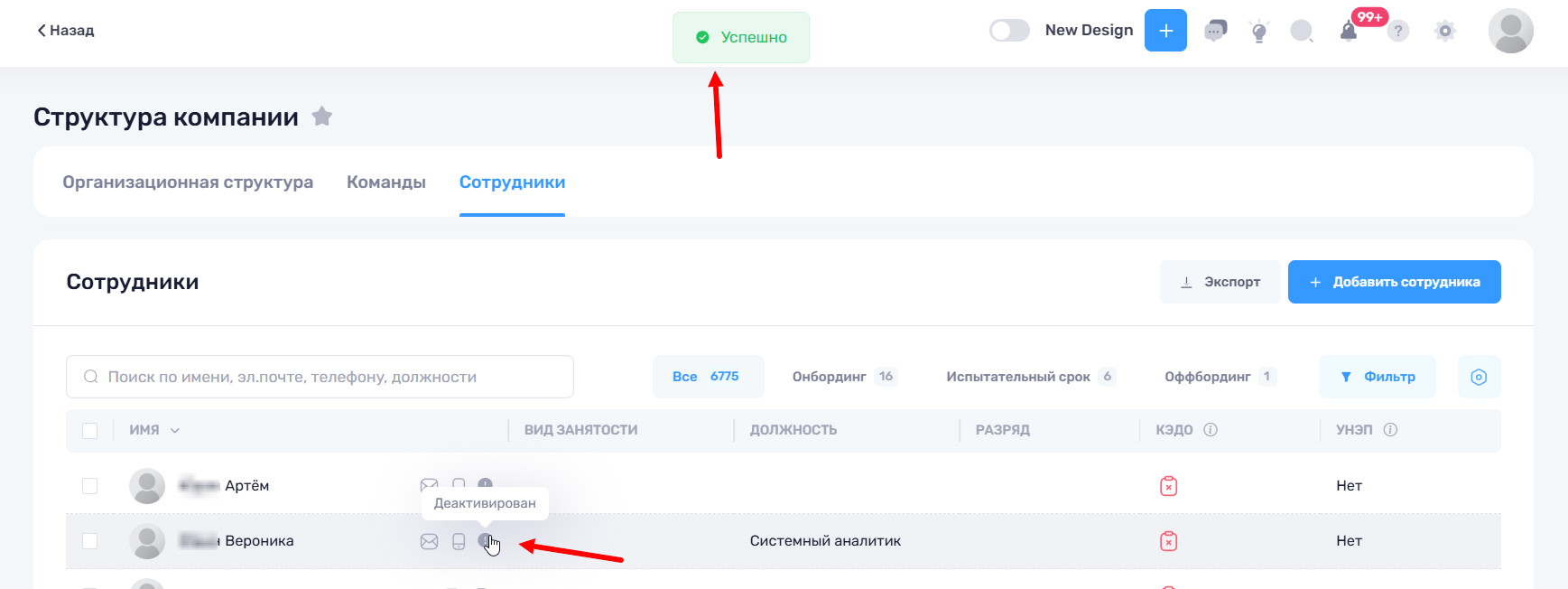This screenshot has width=1568, height=589.
Task: Focus the employee search input field
Action: (320, 377)
